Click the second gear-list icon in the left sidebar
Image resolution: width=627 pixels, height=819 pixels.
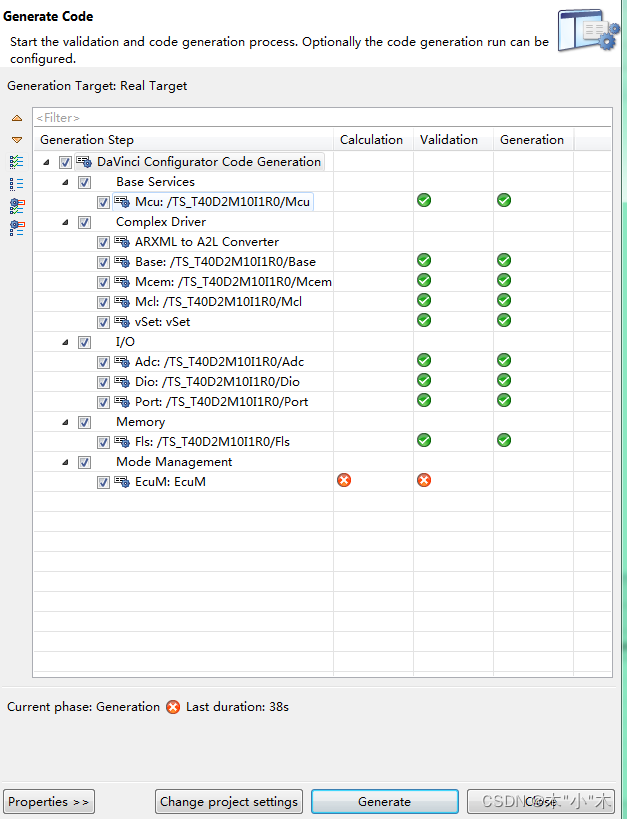[x=17, y=228]
